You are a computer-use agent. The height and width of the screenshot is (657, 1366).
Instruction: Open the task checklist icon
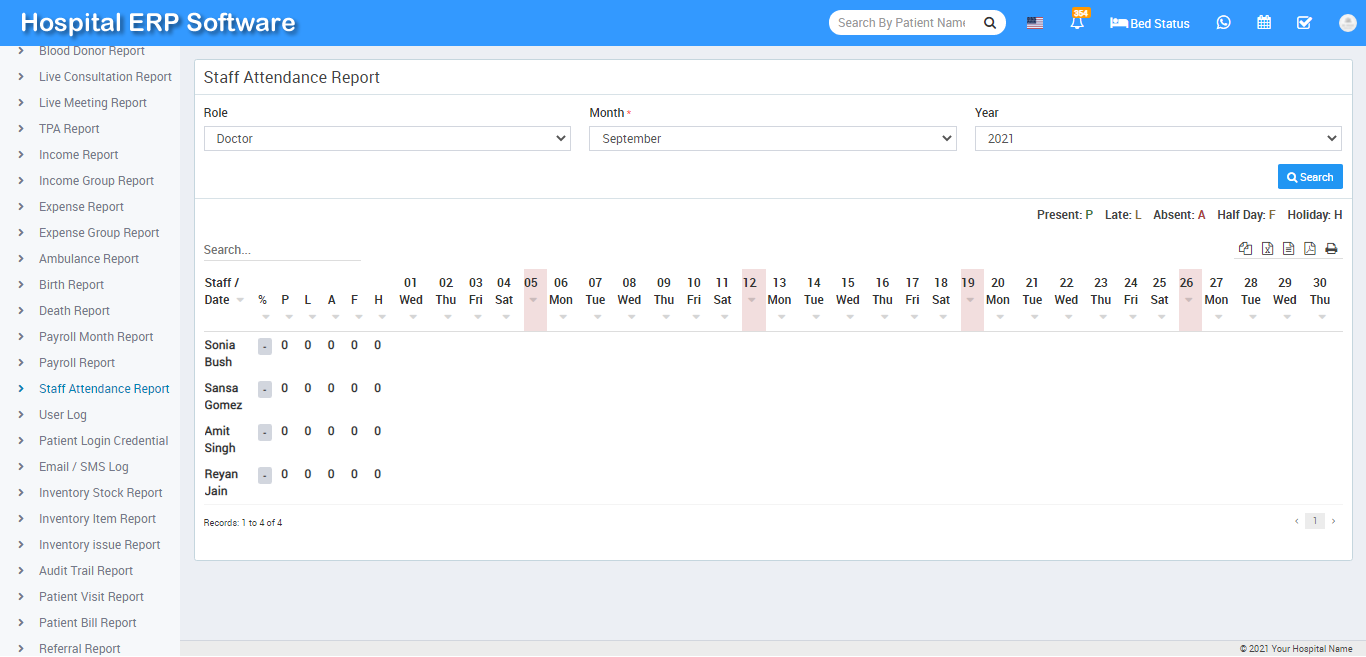pyautogui.click(x=1304, y=23)
